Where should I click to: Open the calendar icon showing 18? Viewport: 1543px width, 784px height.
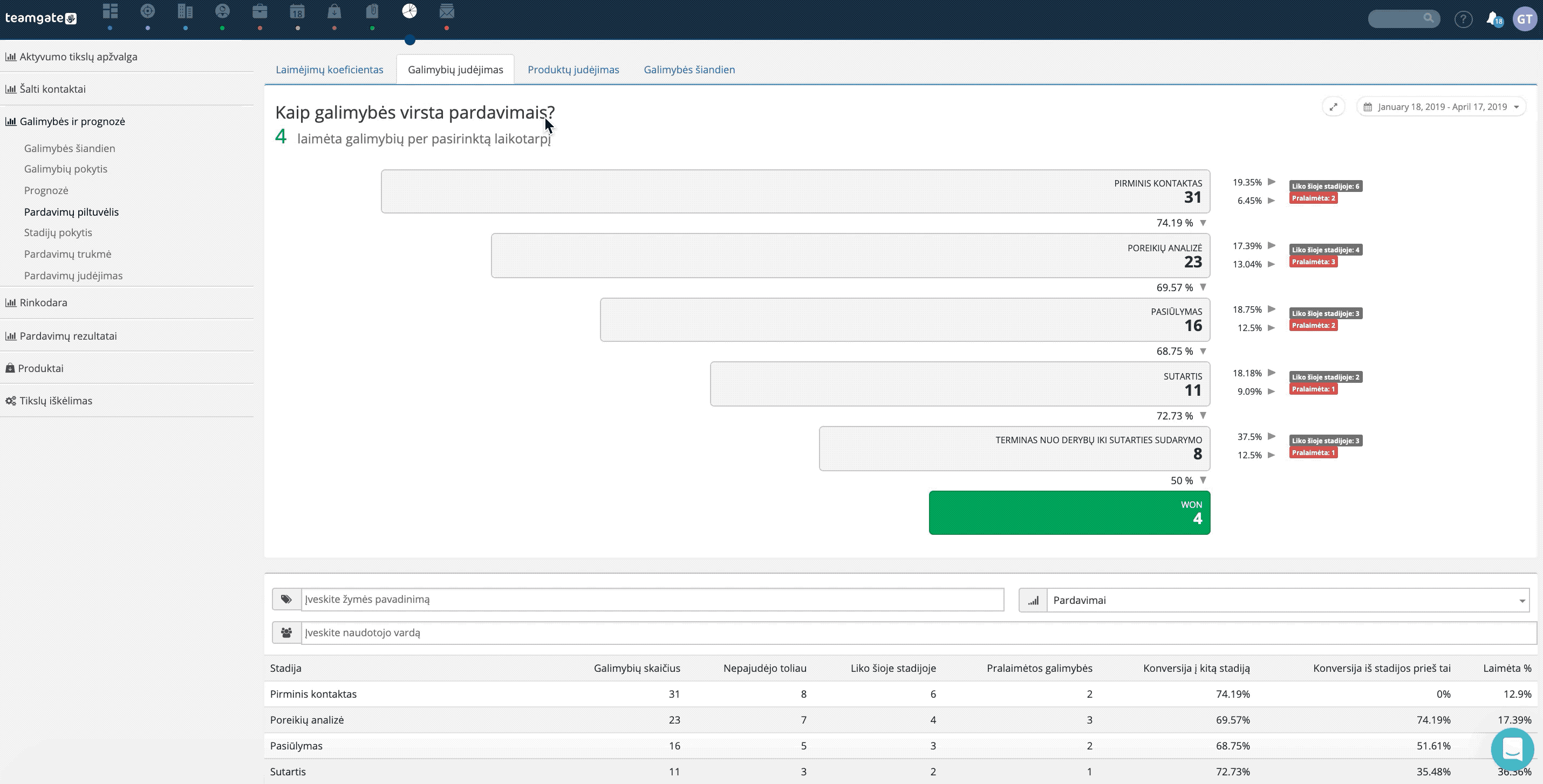tap(297, 11)
